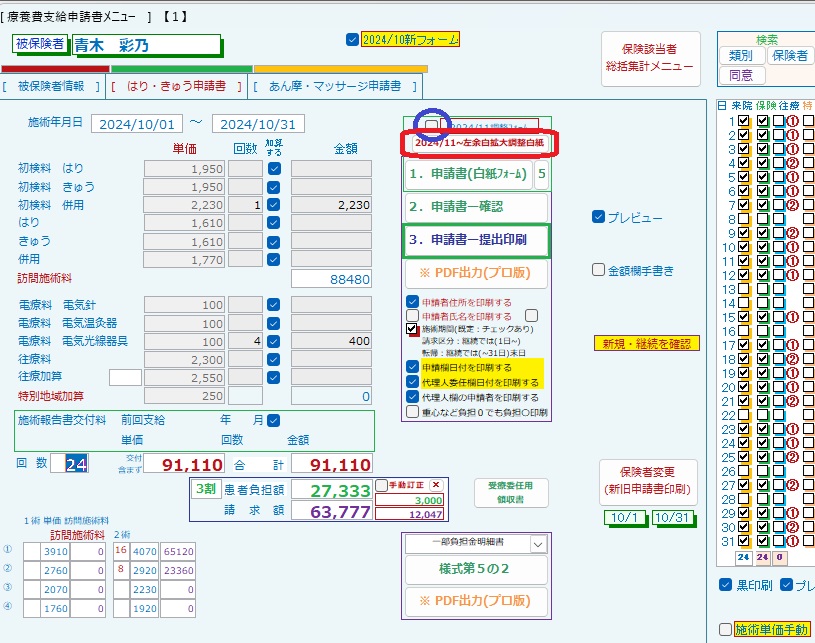
Task: Toggle 加算する checkbox for 初検料 はり
Action: coord(274,168)
